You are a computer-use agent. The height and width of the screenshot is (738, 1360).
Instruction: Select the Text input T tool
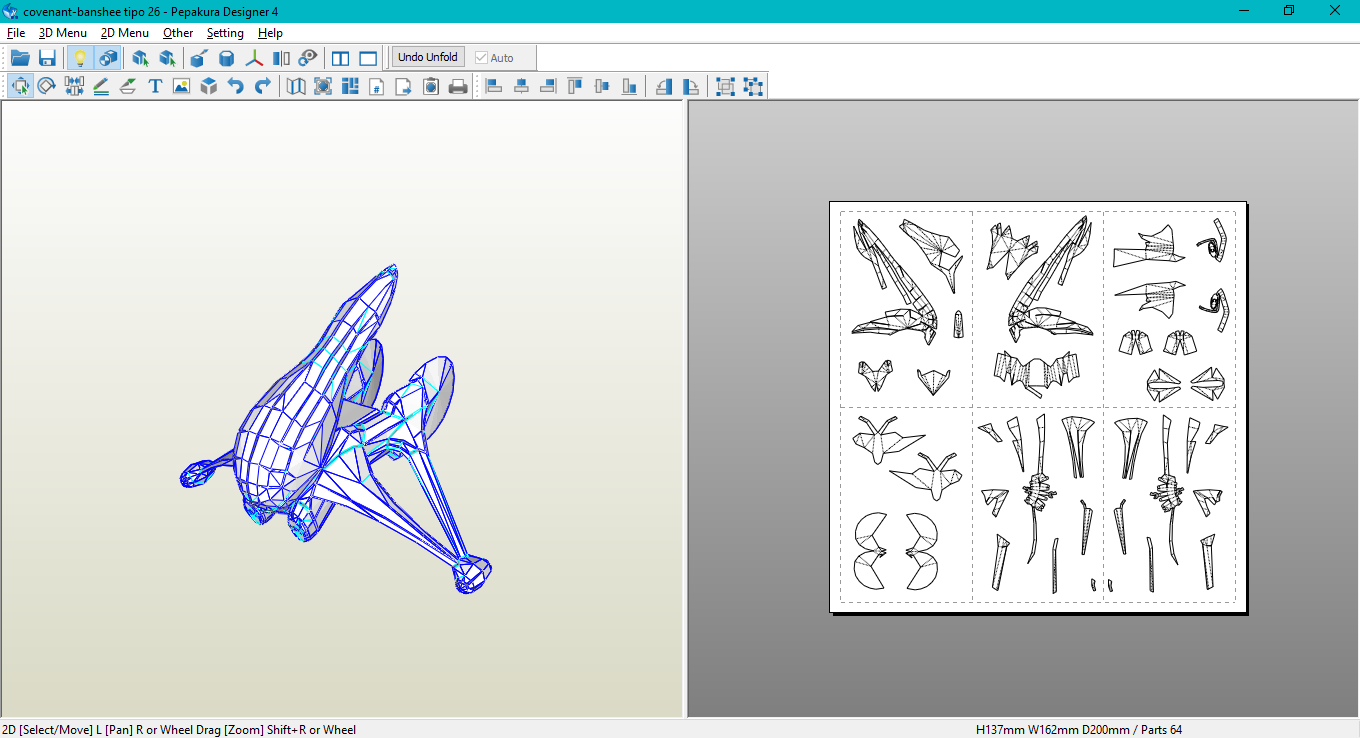coord(155,86)
